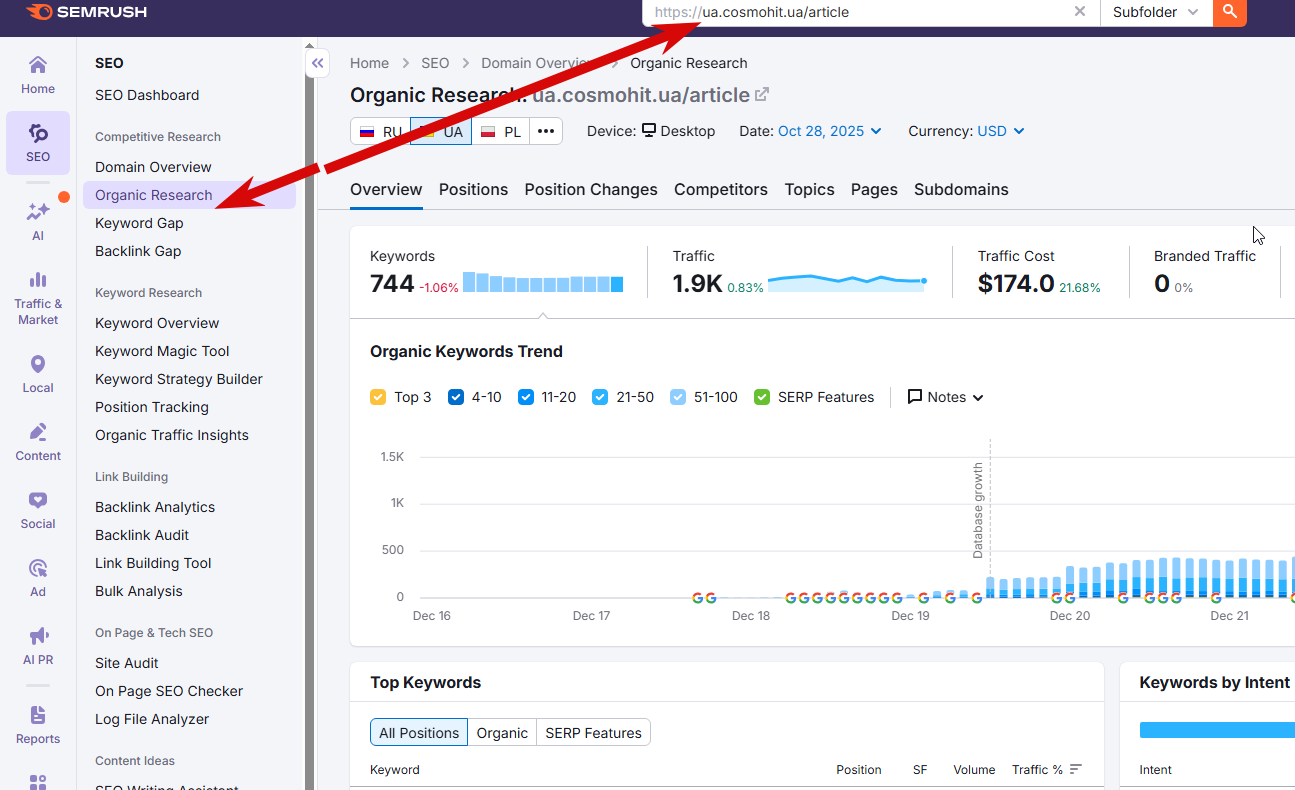Click the Traffic Cost value $174.0
This screenshot has width=1295, height=790.
point(1016,284)
